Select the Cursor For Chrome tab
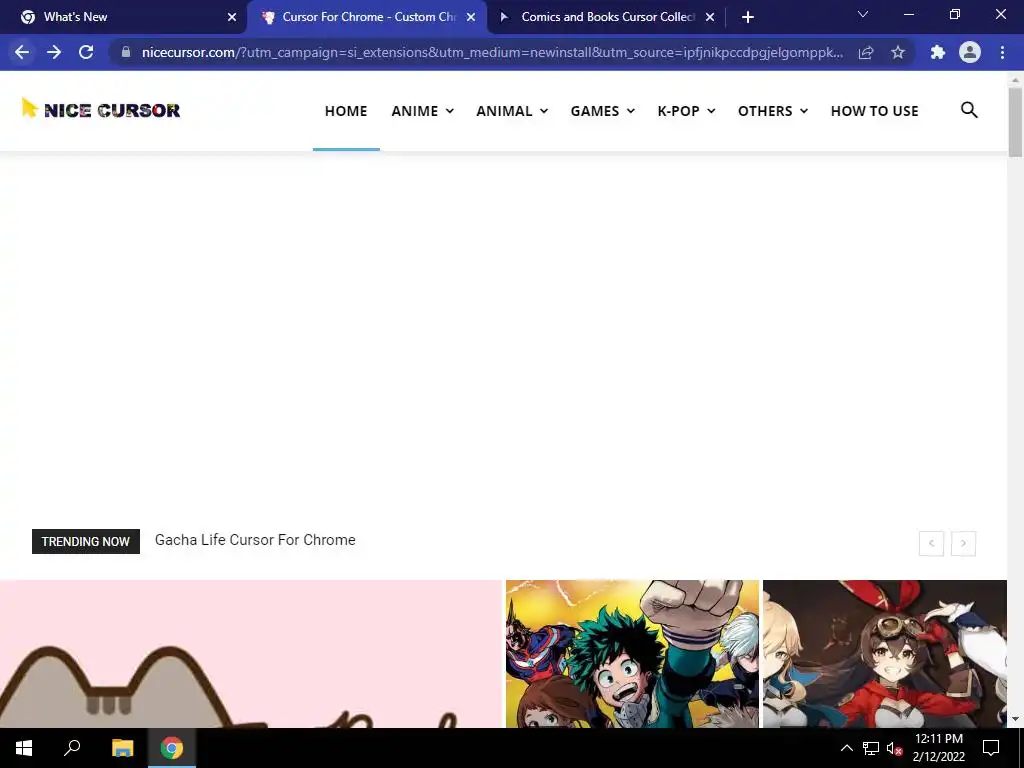1024x768 pixels. tap(369, 17)
